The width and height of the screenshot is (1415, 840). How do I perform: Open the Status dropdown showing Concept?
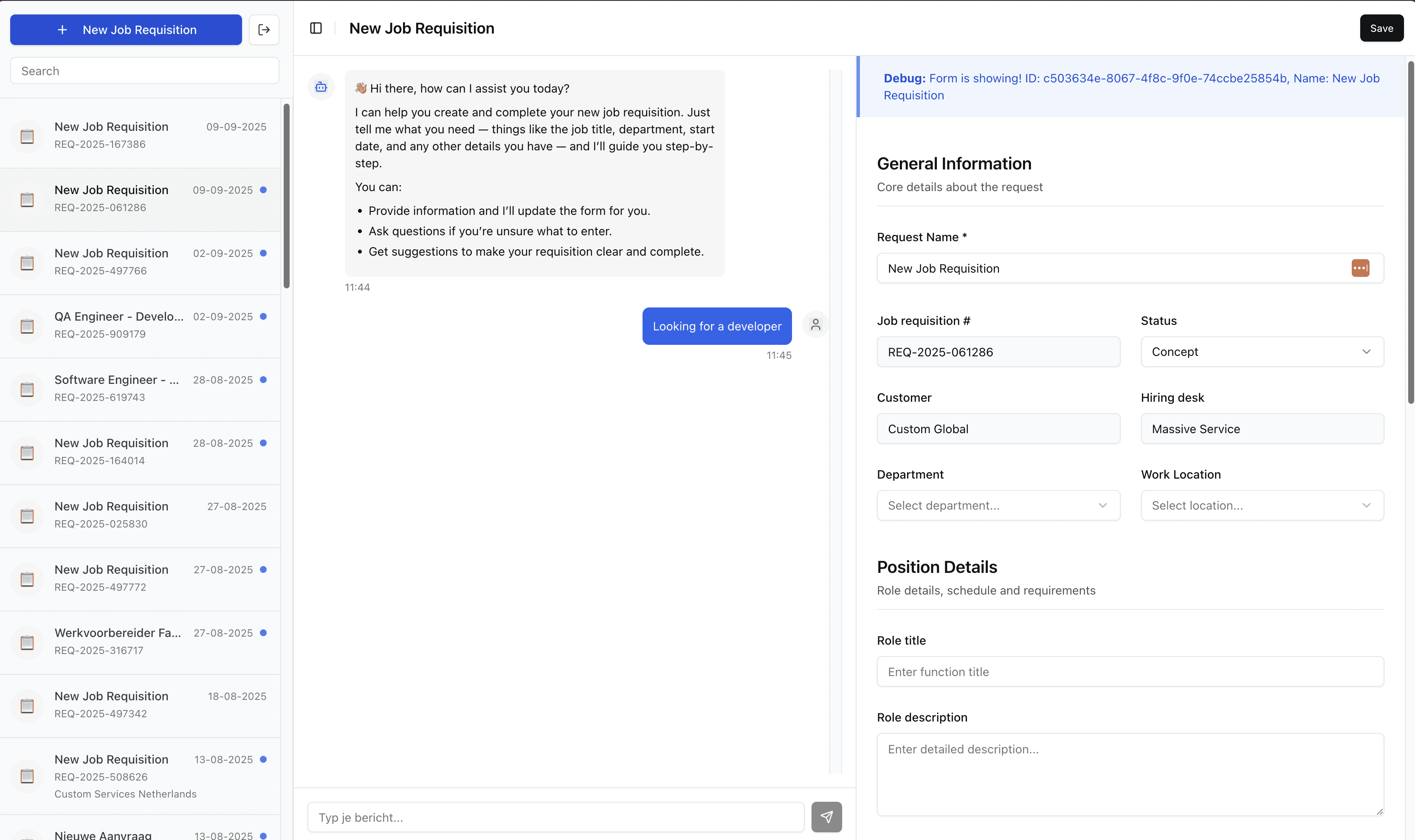(1262, 352)
